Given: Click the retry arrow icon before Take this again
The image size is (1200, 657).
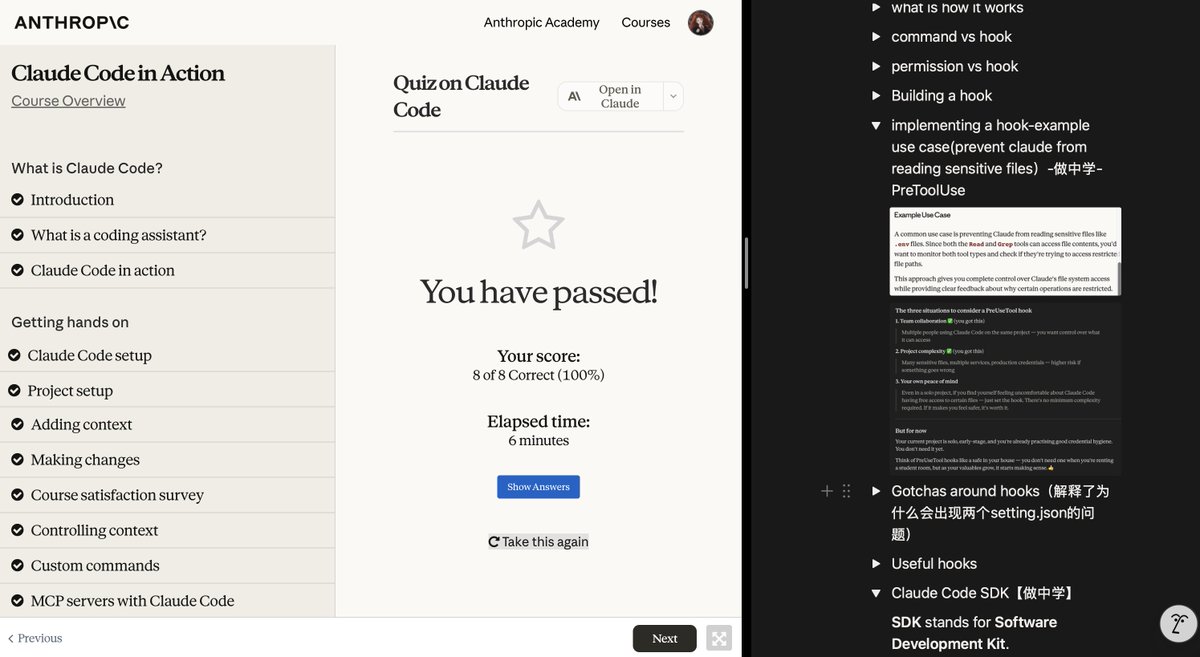Looking at the screenshot, I should [494, 542].
